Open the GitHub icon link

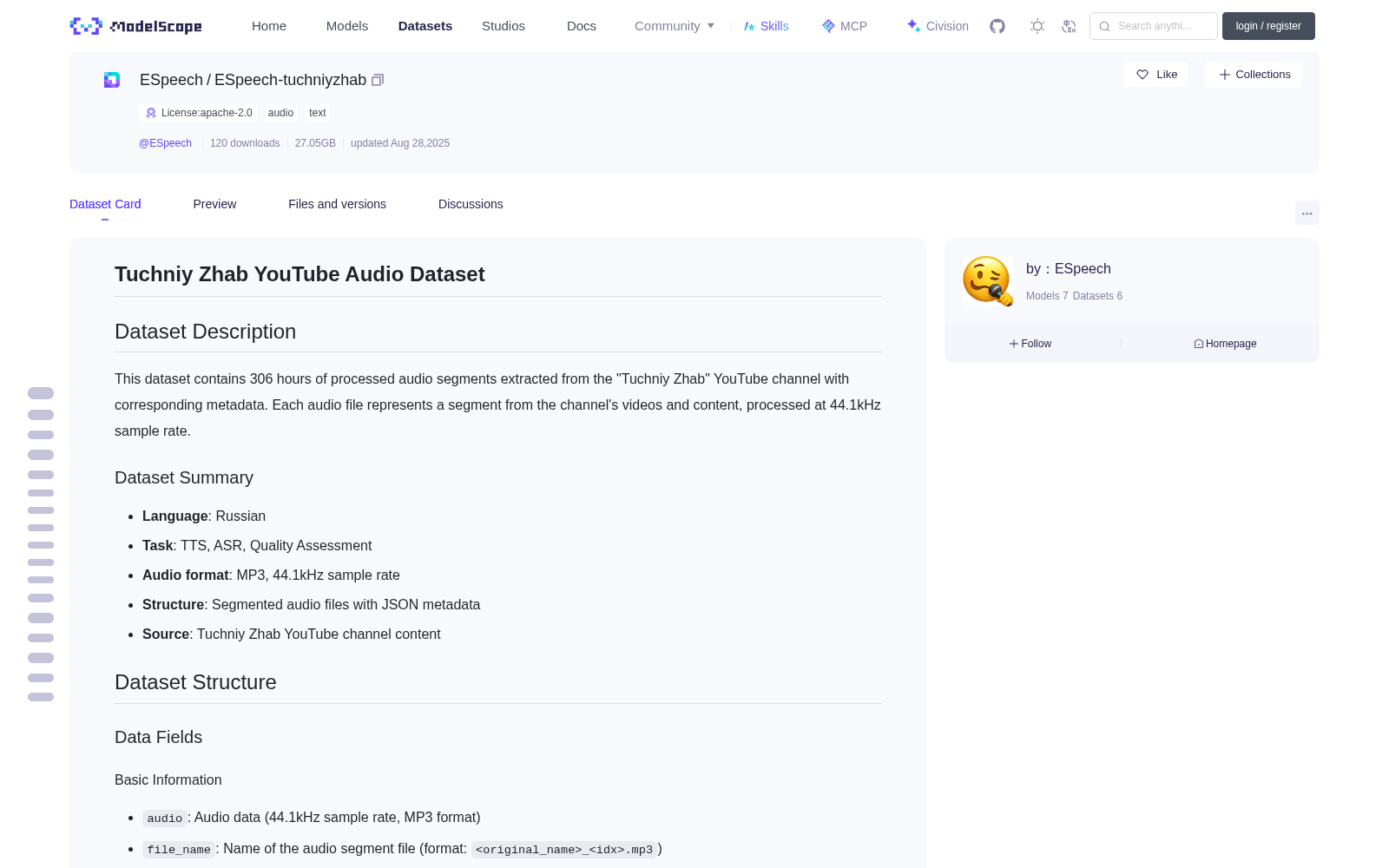click(x=997, y=26)
